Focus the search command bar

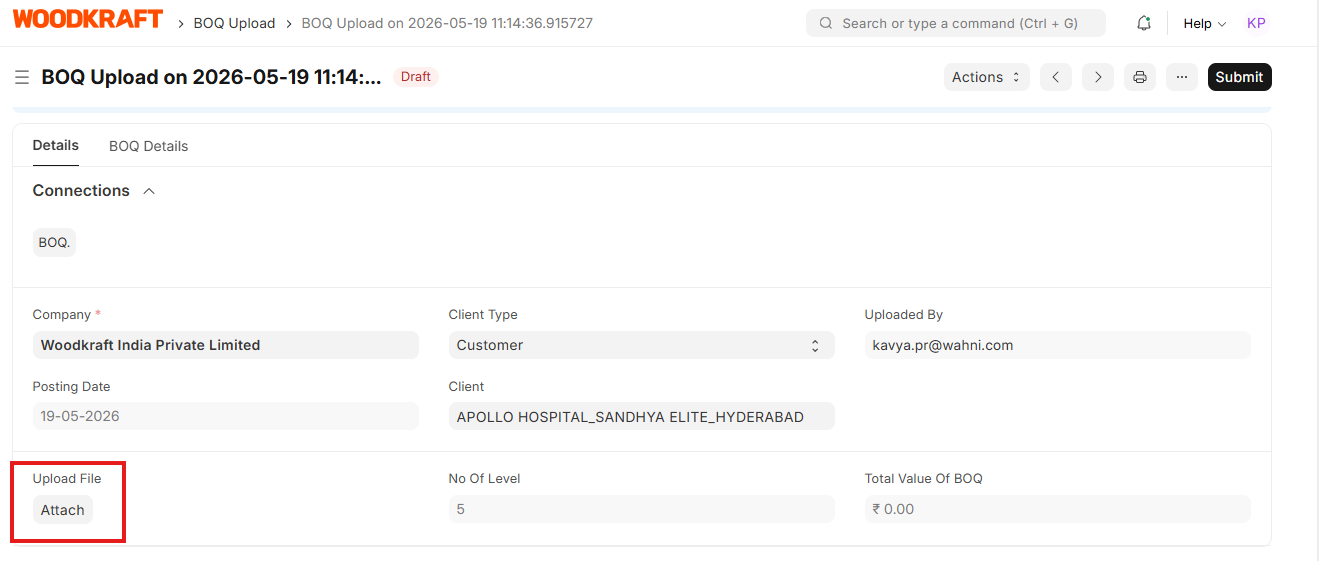[956, 23]
